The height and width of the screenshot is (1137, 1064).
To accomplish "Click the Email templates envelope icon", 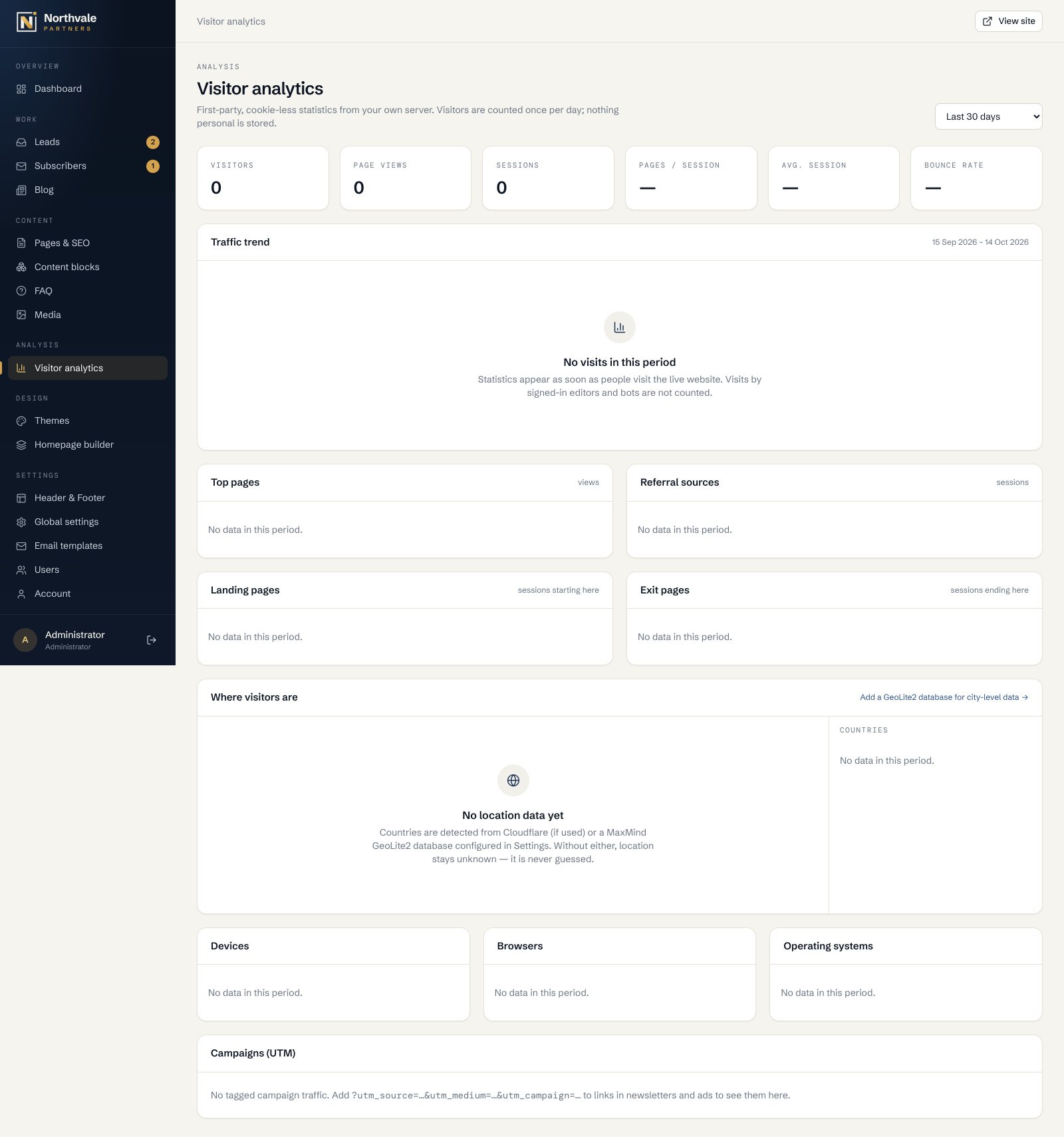I will (x=21, y=546).
